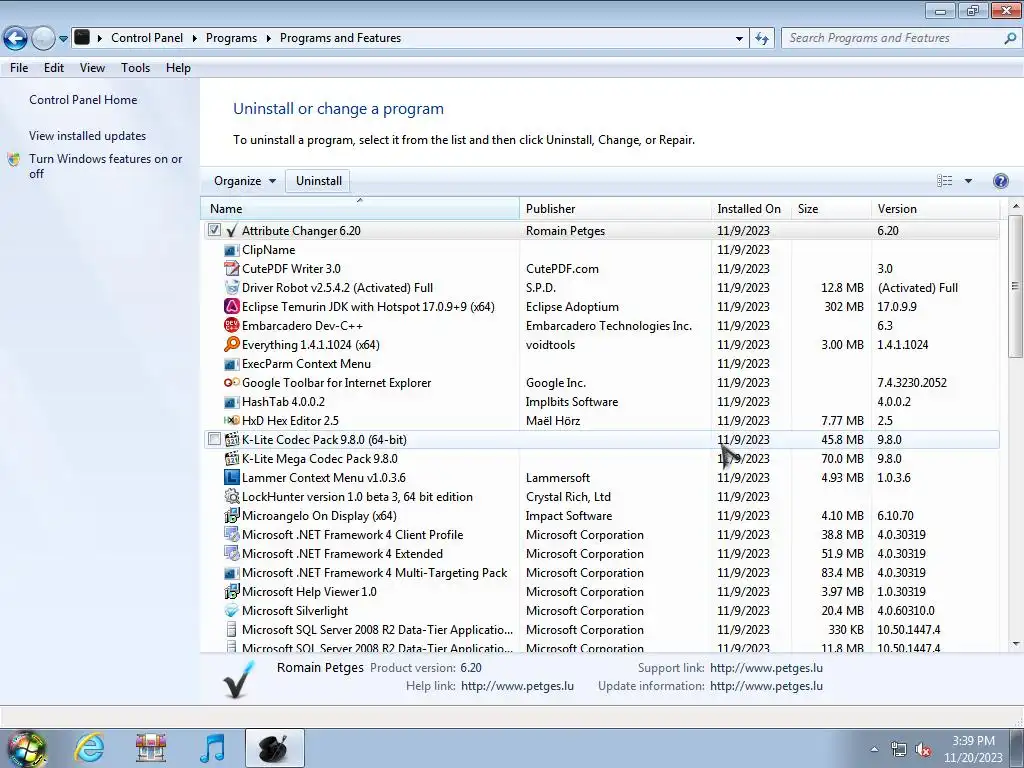Click the ClipName program icon
This screenshot has height=768, width=1024.
(231, 250)
